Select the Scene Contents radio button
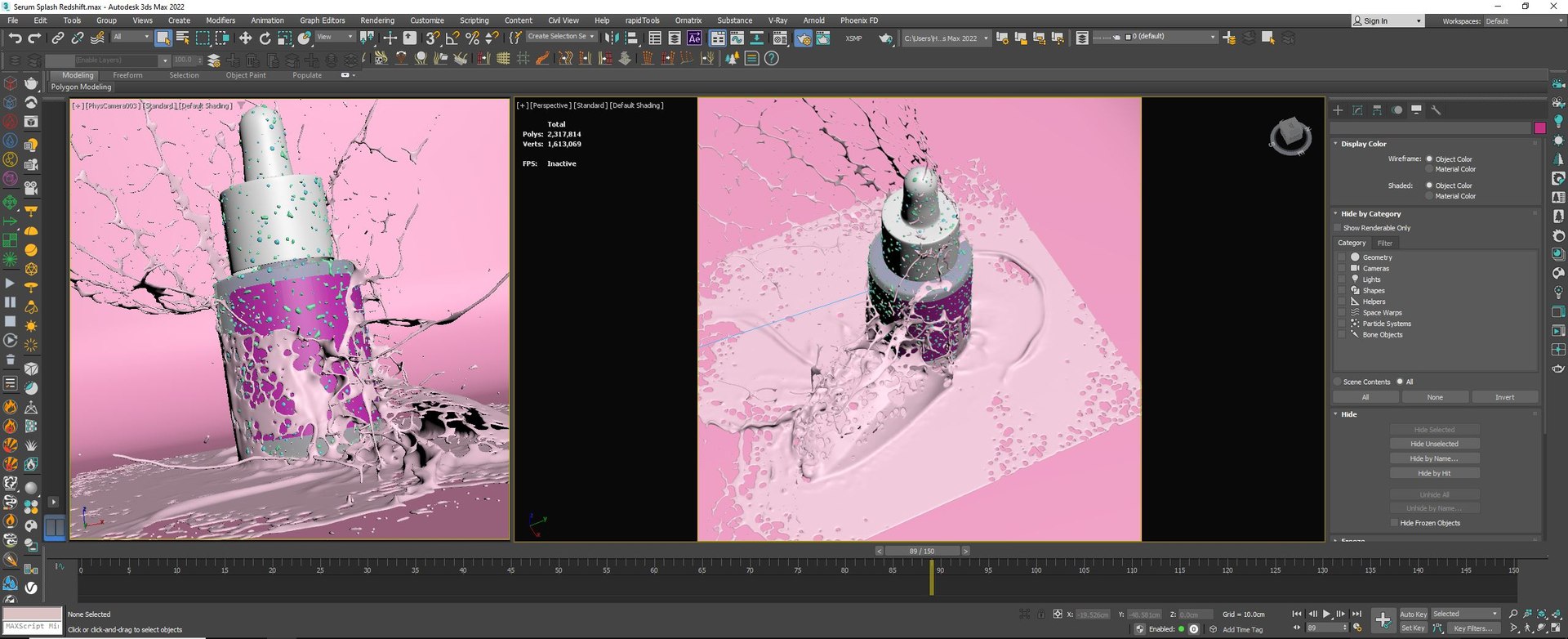Screen dimensions: 1568x639 [x=1338, y=382]
